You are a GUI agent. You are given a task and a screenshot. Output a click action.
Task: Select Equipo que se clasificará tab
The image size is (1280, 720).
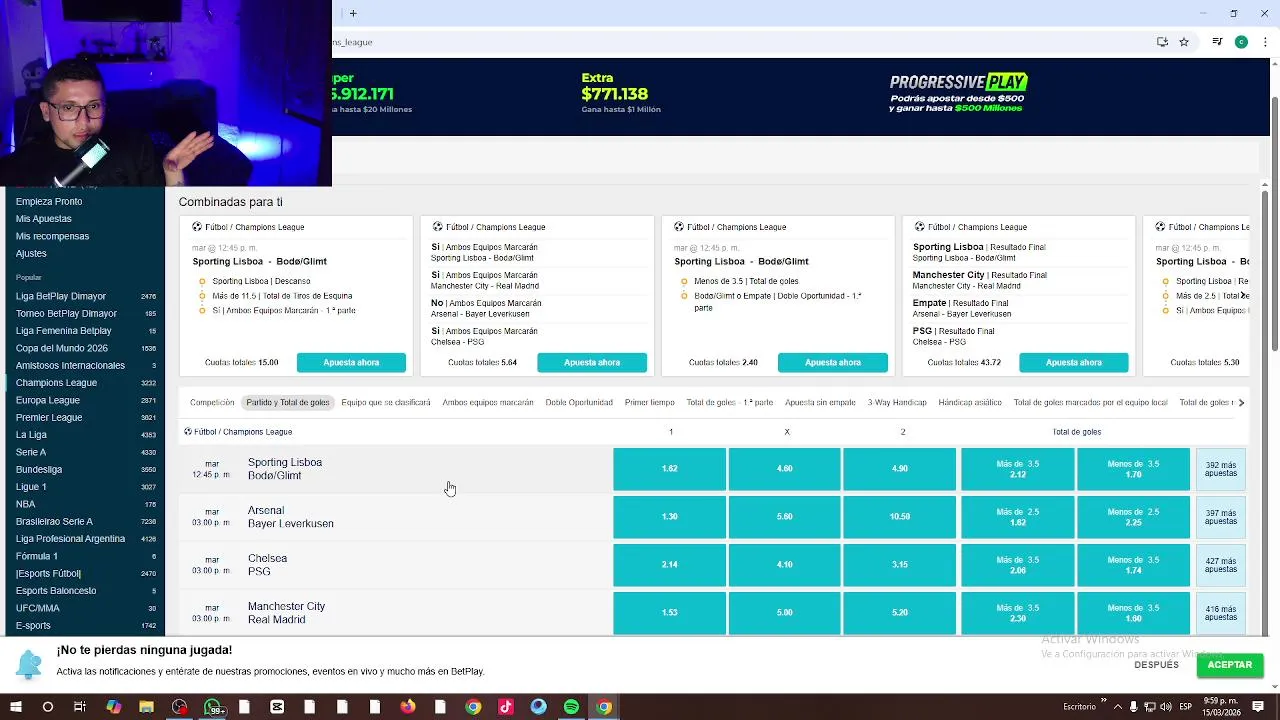coord(386,402)
